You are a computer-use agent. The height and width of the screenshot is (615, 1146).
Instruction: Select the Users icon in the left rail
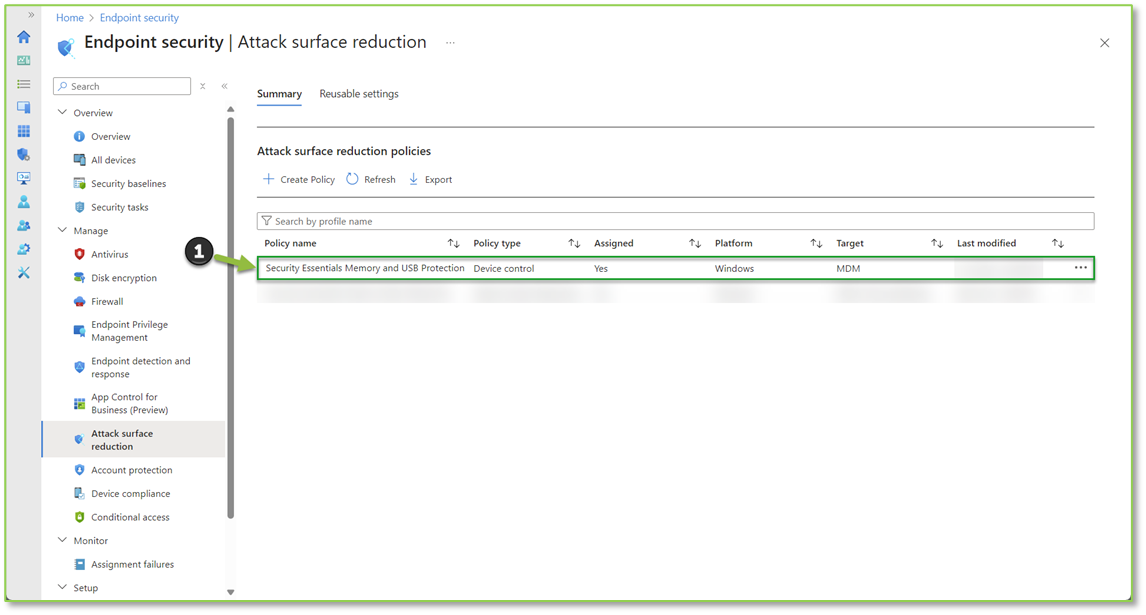tap(23, 201)
